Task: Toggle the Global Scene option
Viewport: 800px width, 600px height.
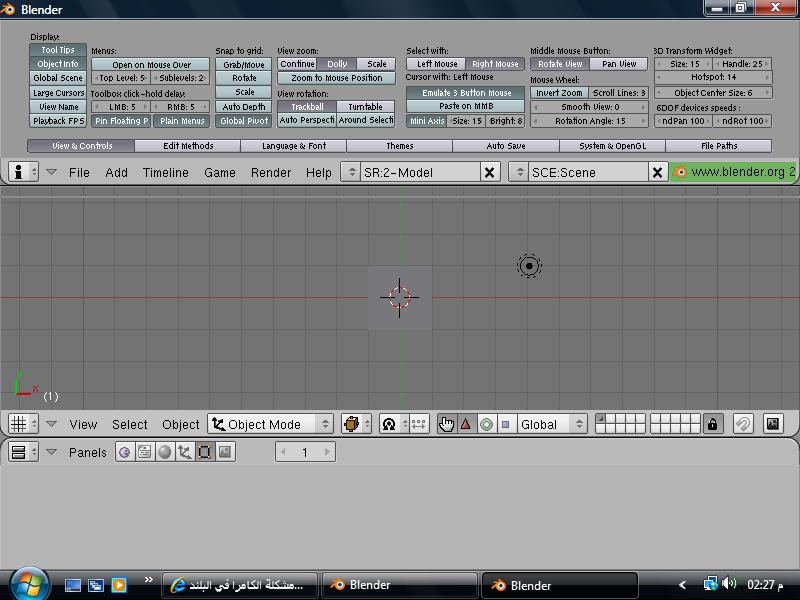Action: pyautogui.click(x=58, y=78)
